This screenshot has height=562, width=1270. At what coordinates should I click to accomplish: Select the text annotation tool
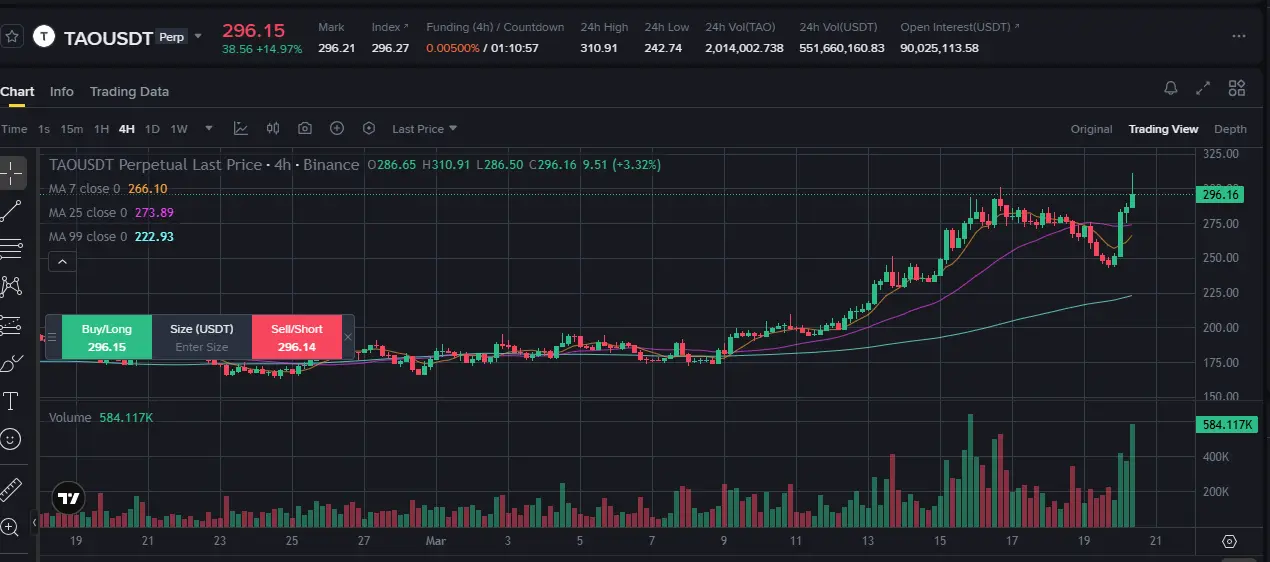coord(12,401)
